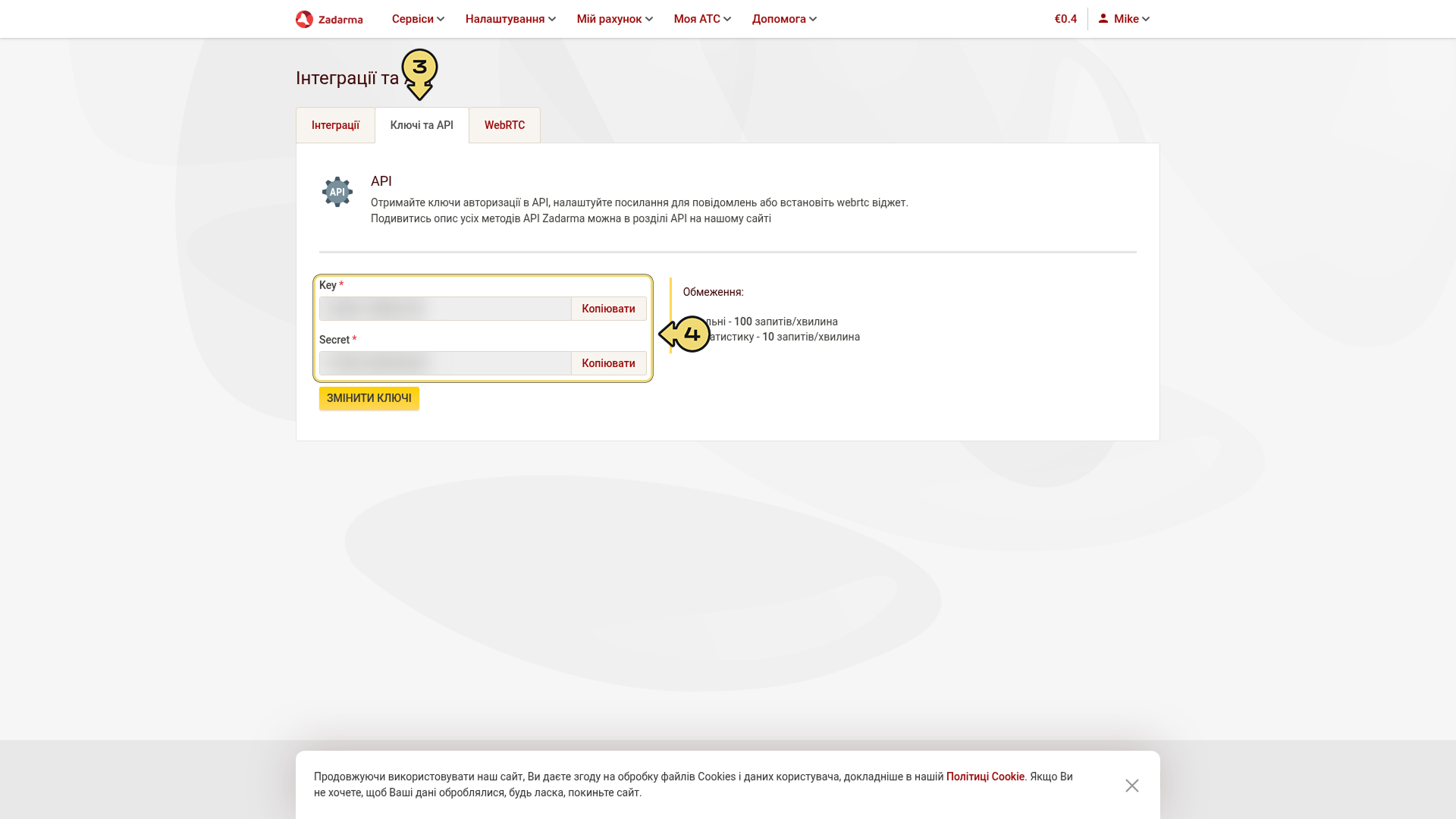
Task: Click the ЗМІНИТИ КЛЮЧІ button
Action: [x=369, y=398]
